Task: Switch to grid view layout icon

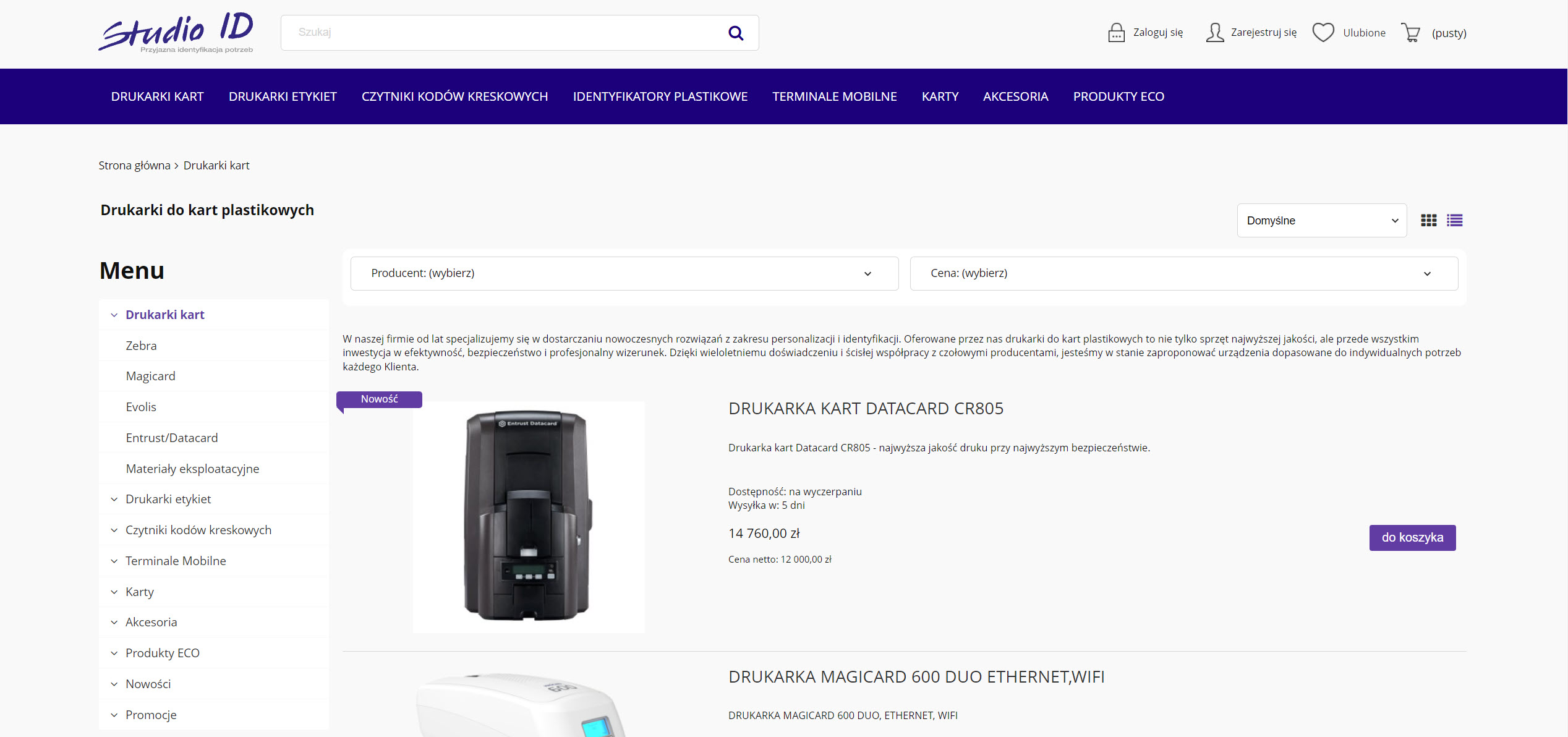Action: [1428, 220]
